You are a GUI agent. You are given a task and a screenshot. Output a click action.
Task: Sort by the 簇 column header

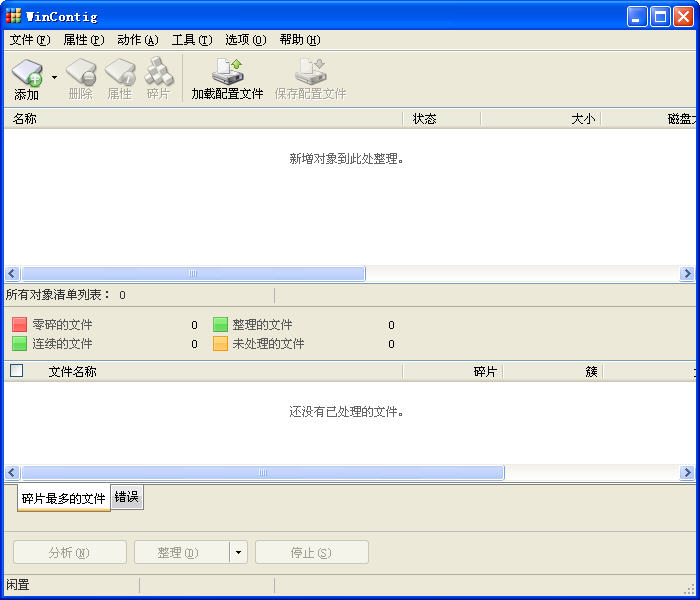pyautogui.click(x=553, y=371)
